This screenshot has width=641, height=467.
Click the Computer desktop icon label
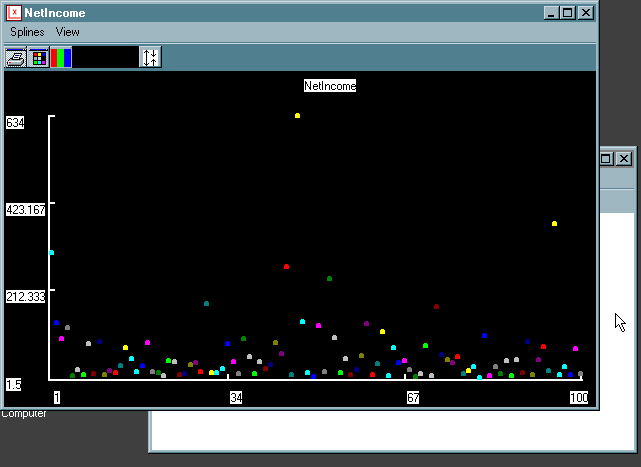click(23, 414)
